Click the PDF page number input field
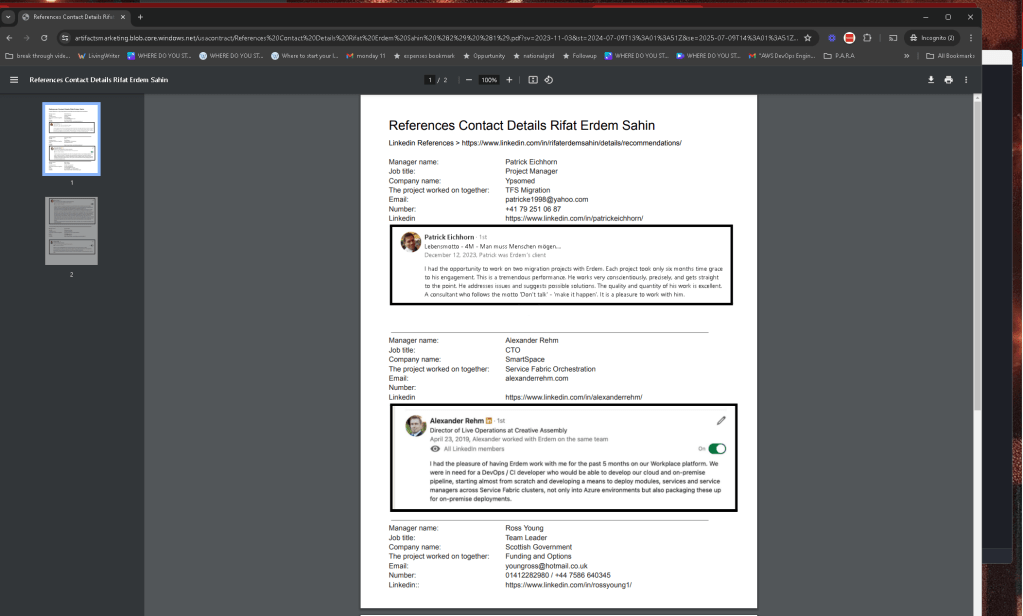 430,80
